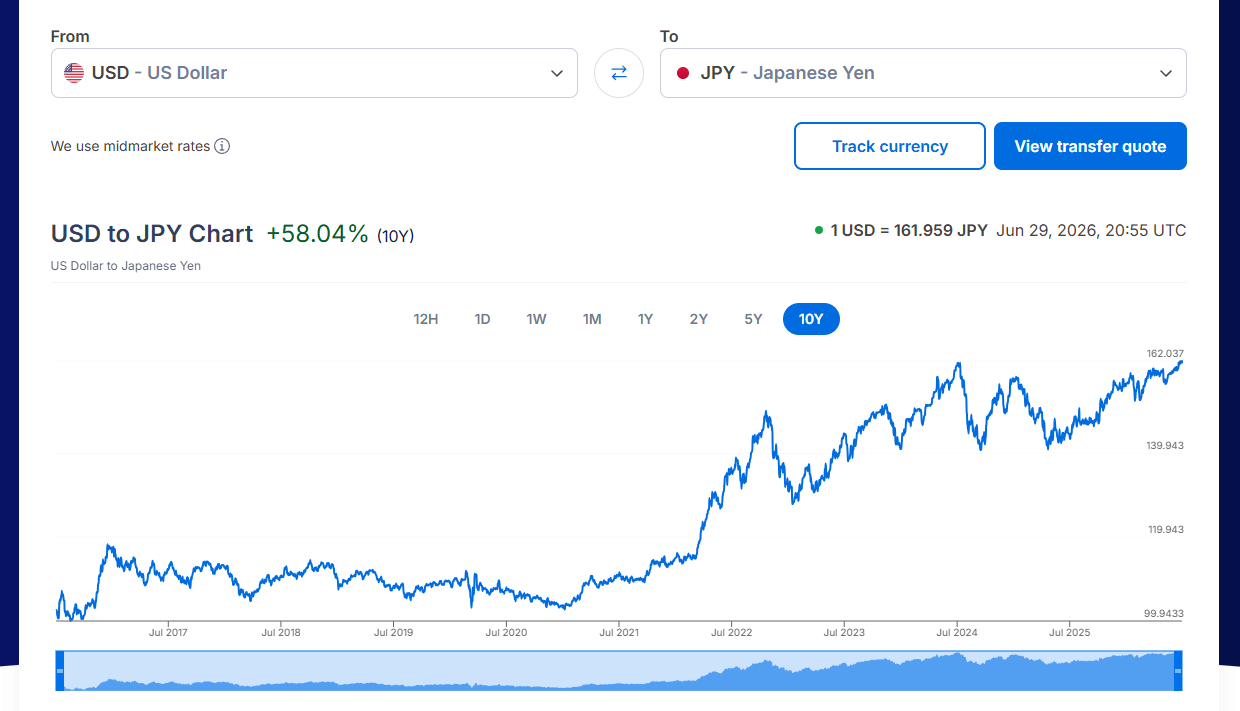The image size is (1240, 711).
Task: Select the 12H chart range
Action: click(x=426, y=319)
